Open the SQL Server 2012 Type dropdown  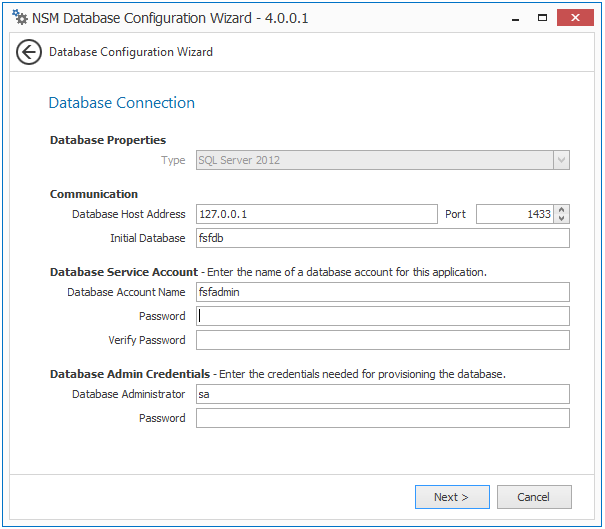pos(561,160)
